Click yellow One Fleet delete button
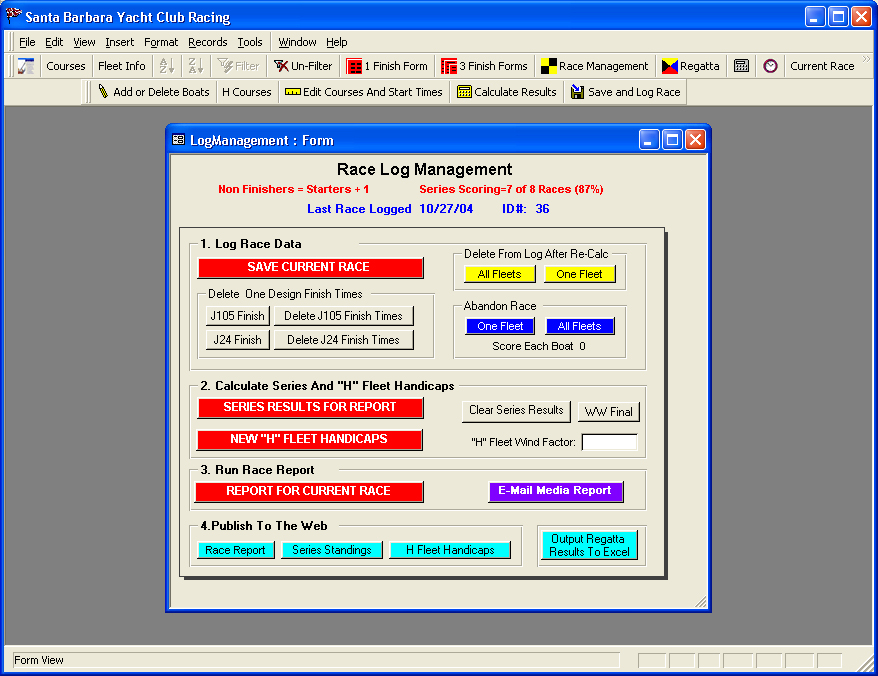 pos(580,274)
